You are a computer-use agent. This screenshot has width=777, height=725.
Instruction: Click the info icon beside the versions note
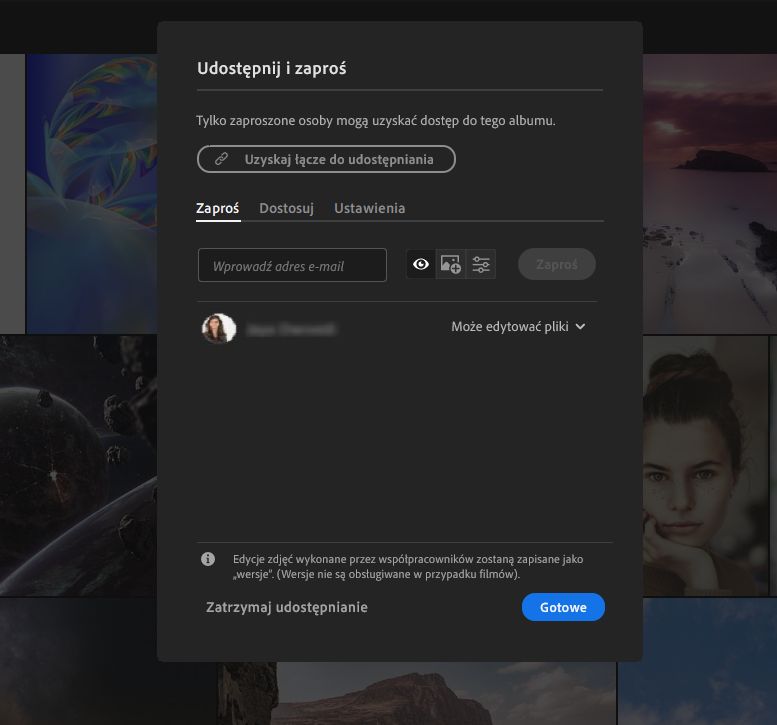coord(208,559)
